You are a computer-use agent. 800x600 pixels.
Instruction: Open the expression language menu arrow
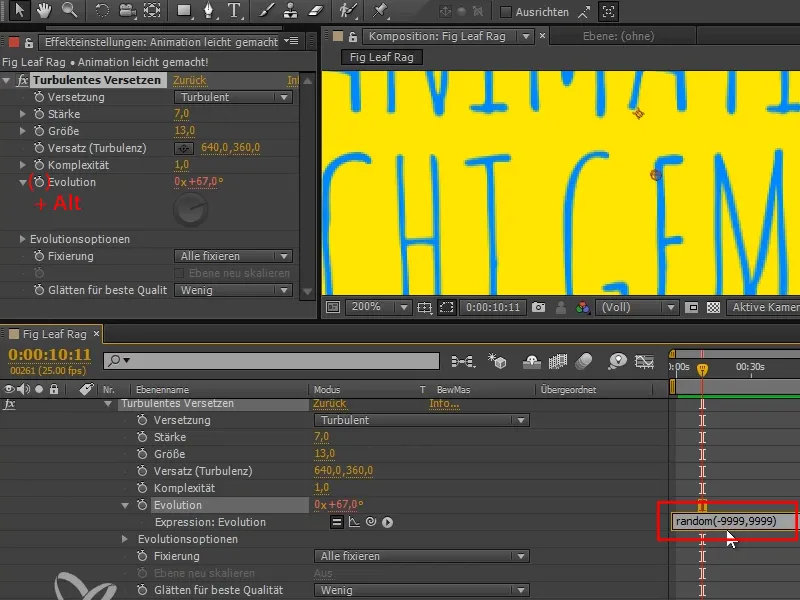(x=387, y=522)
